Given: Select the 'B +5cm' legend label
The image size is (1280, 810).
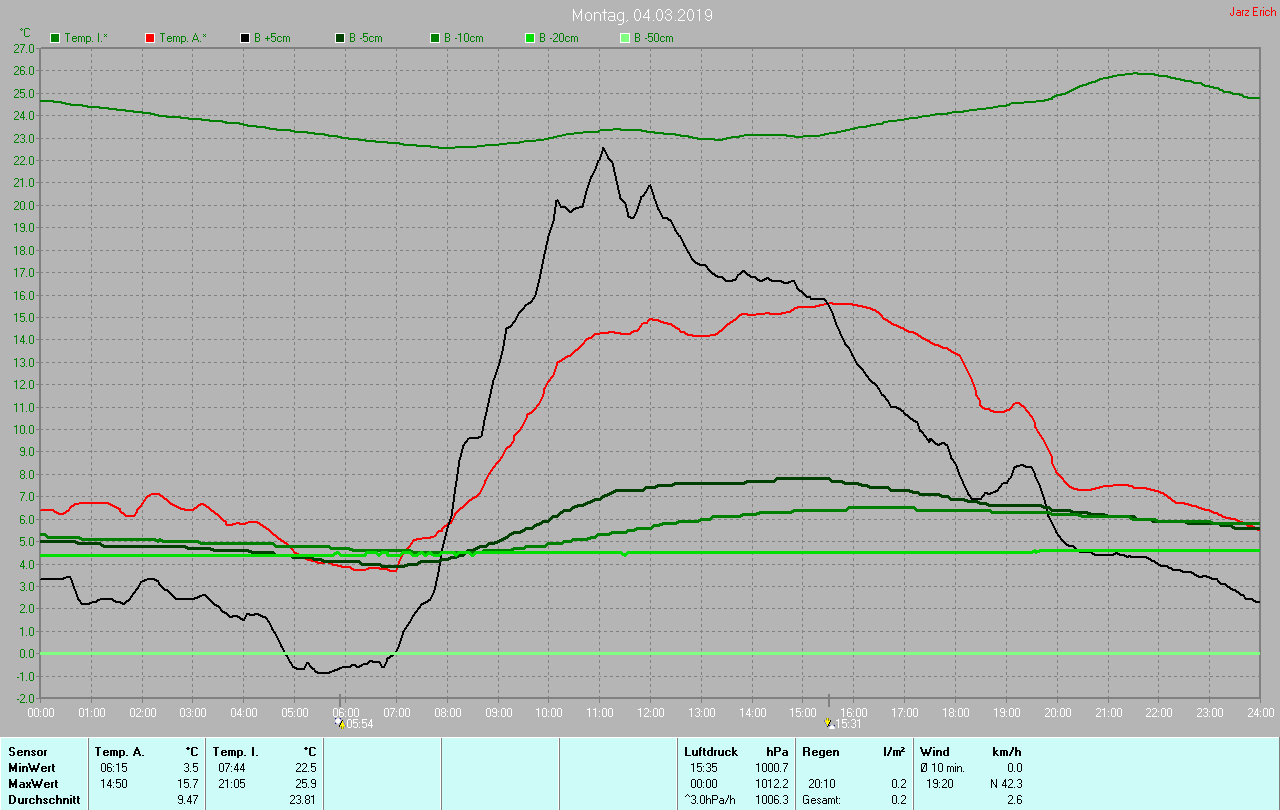Looking at the screenshot, I should point(272,38).
